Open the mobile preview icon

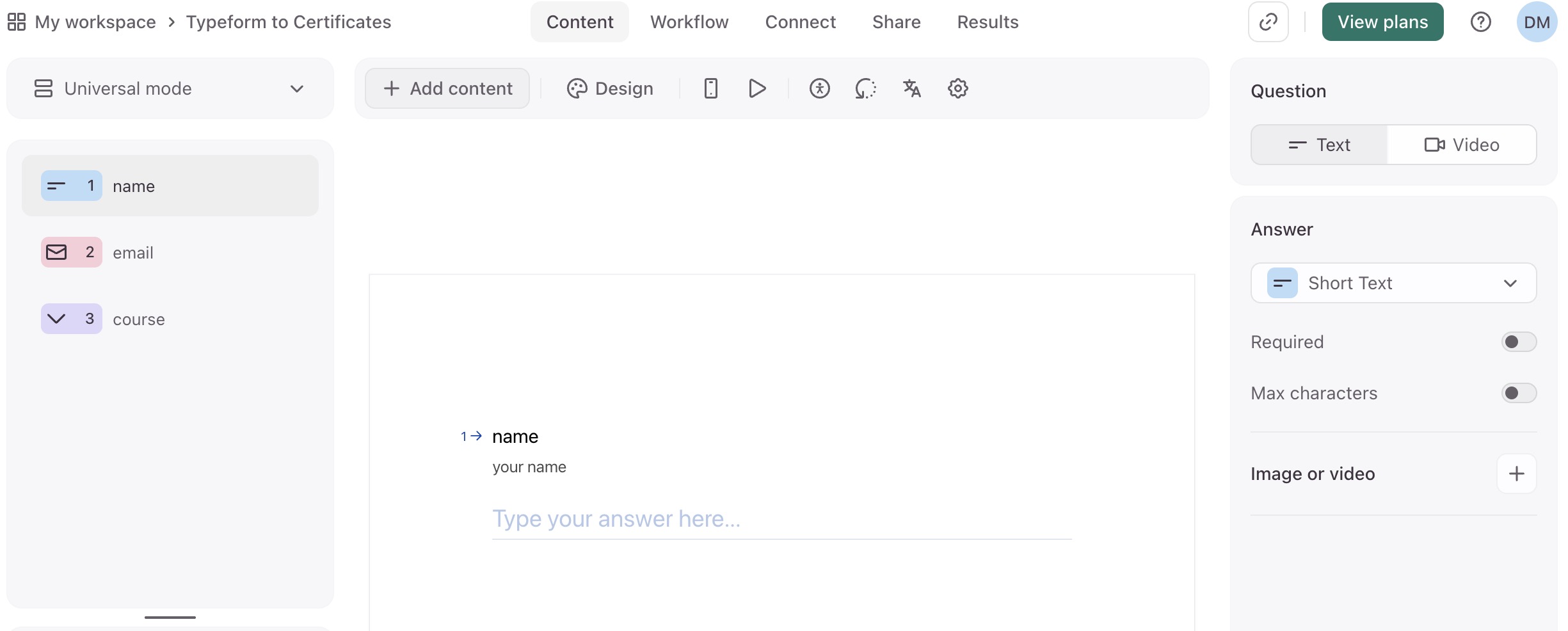point(710,88)
